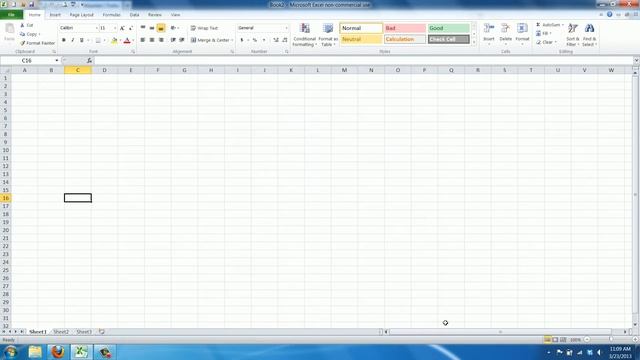Image resolution: width=640 pixels, height=360 pixels.
Task: Open the Borders dropdown arrow
Action: [x=104, y=40]
